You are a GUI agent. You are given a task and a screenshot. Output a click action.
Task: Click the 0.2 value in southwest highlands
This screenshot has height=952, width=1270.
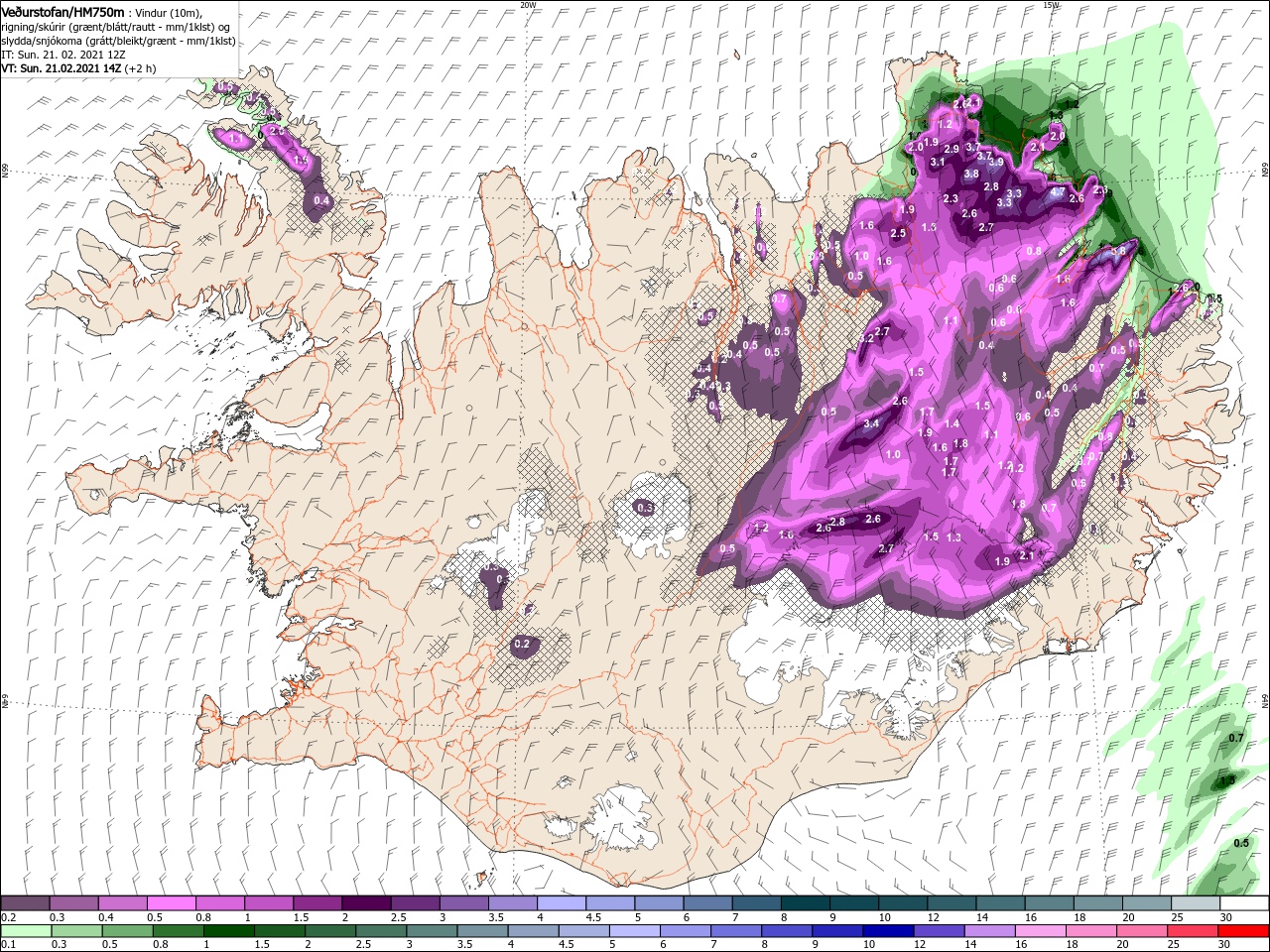pos(523,645)
